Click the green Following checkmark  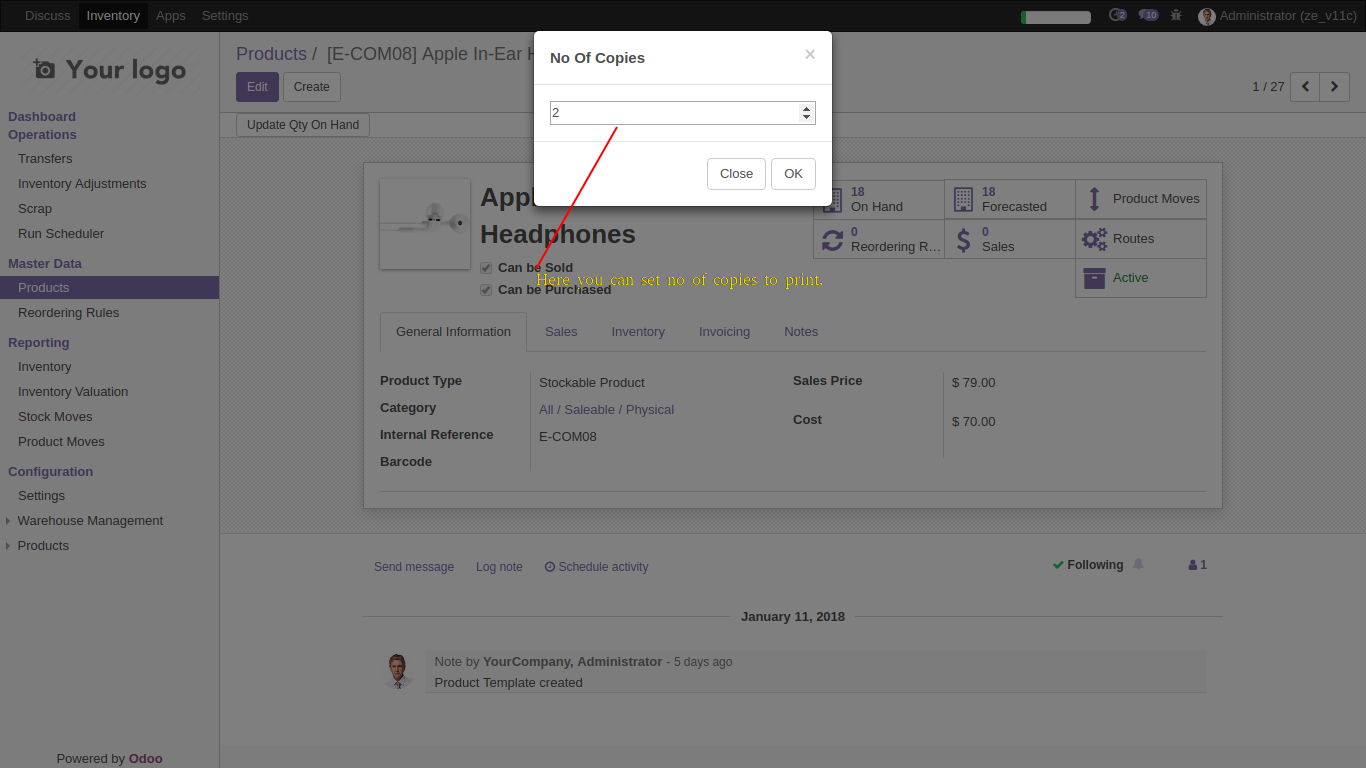1058,565
